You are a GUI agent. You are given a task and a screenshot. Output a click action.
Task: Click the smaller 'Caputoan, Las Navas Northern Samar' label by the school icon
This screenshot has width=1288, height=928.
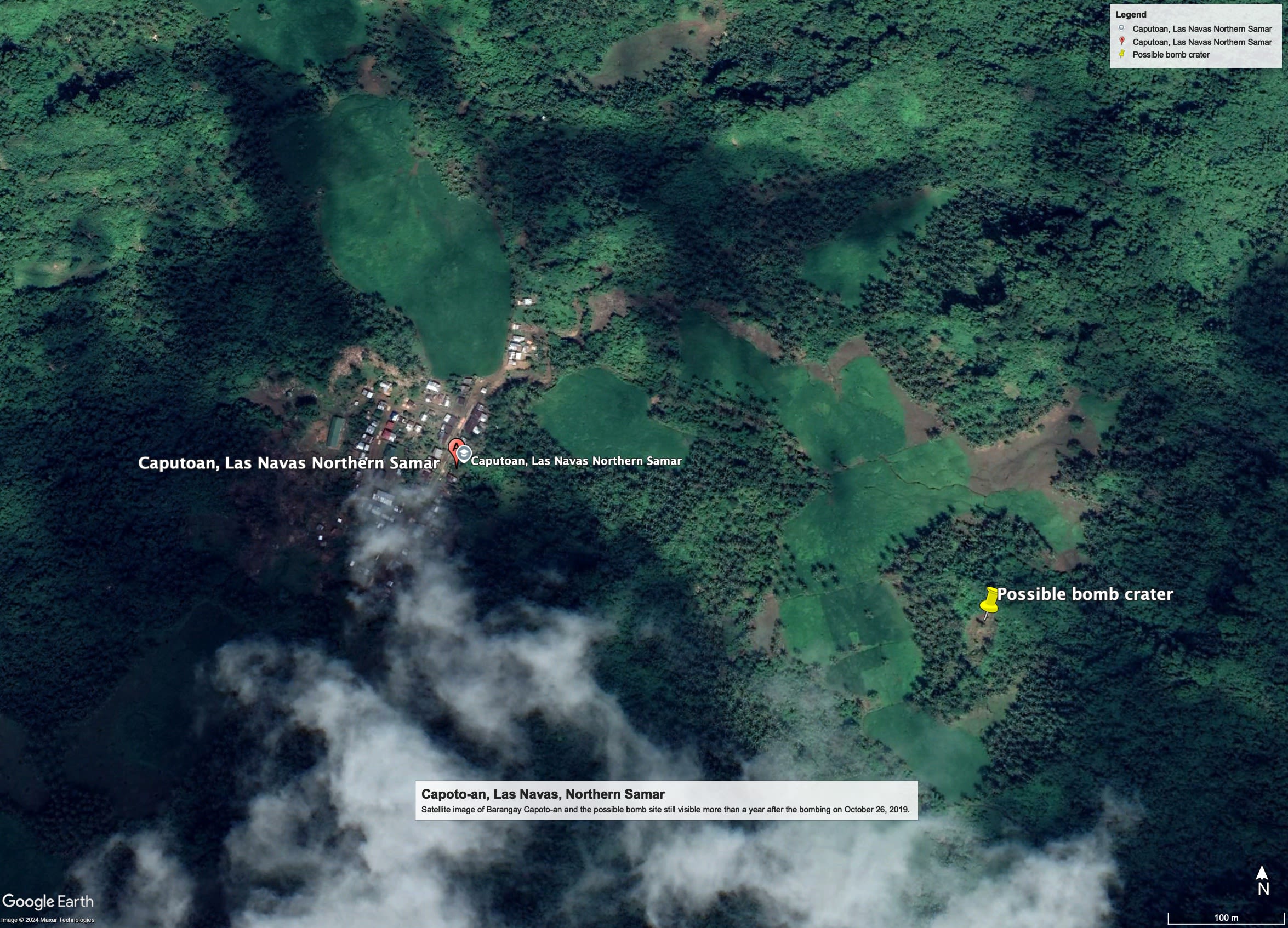pyautogui.click(x=576, y=461)
